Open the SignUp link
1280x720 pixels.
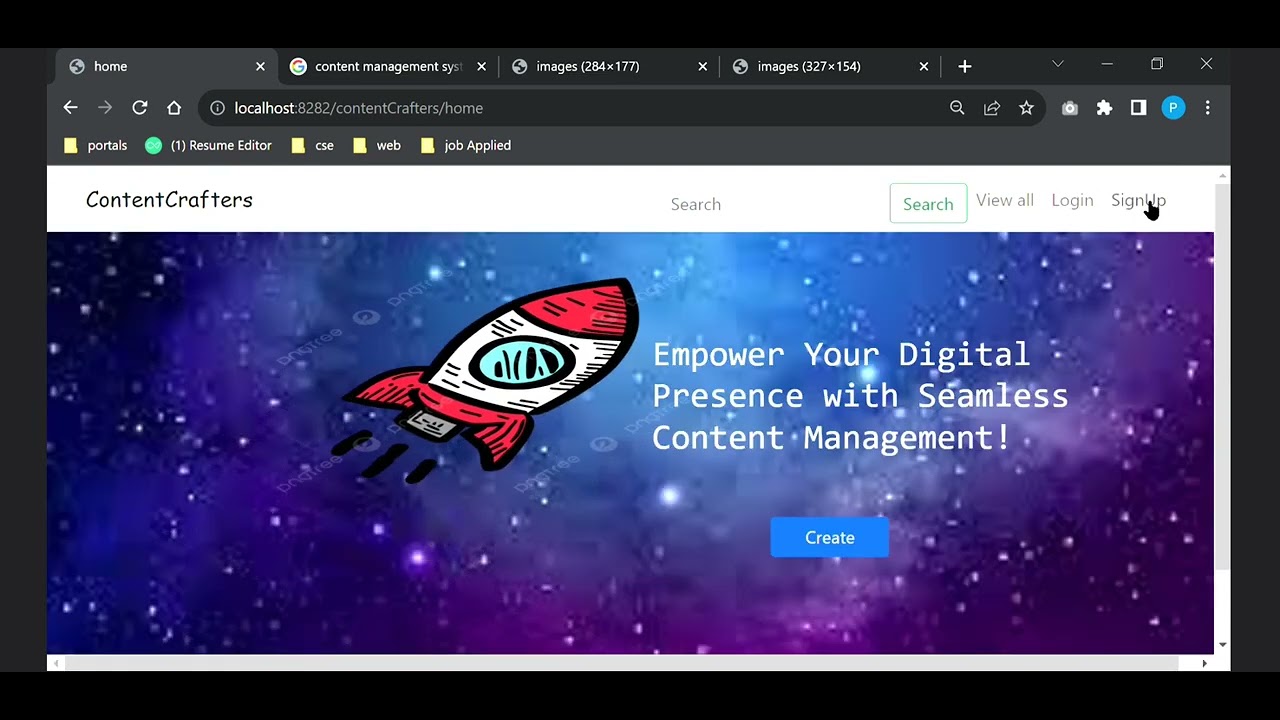click(1138, 200)
